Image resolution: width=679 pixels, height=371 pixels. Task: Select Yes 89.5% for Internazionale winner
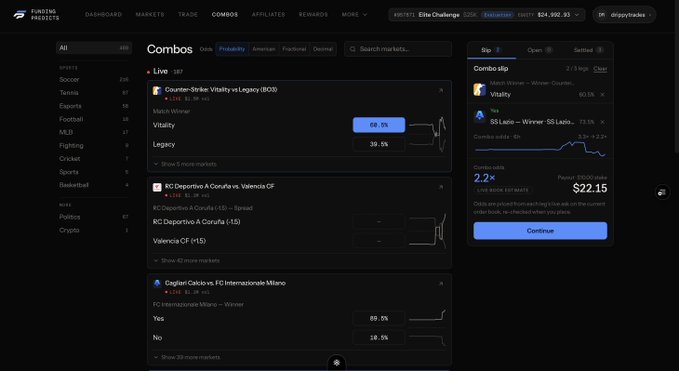coord(379,318)
